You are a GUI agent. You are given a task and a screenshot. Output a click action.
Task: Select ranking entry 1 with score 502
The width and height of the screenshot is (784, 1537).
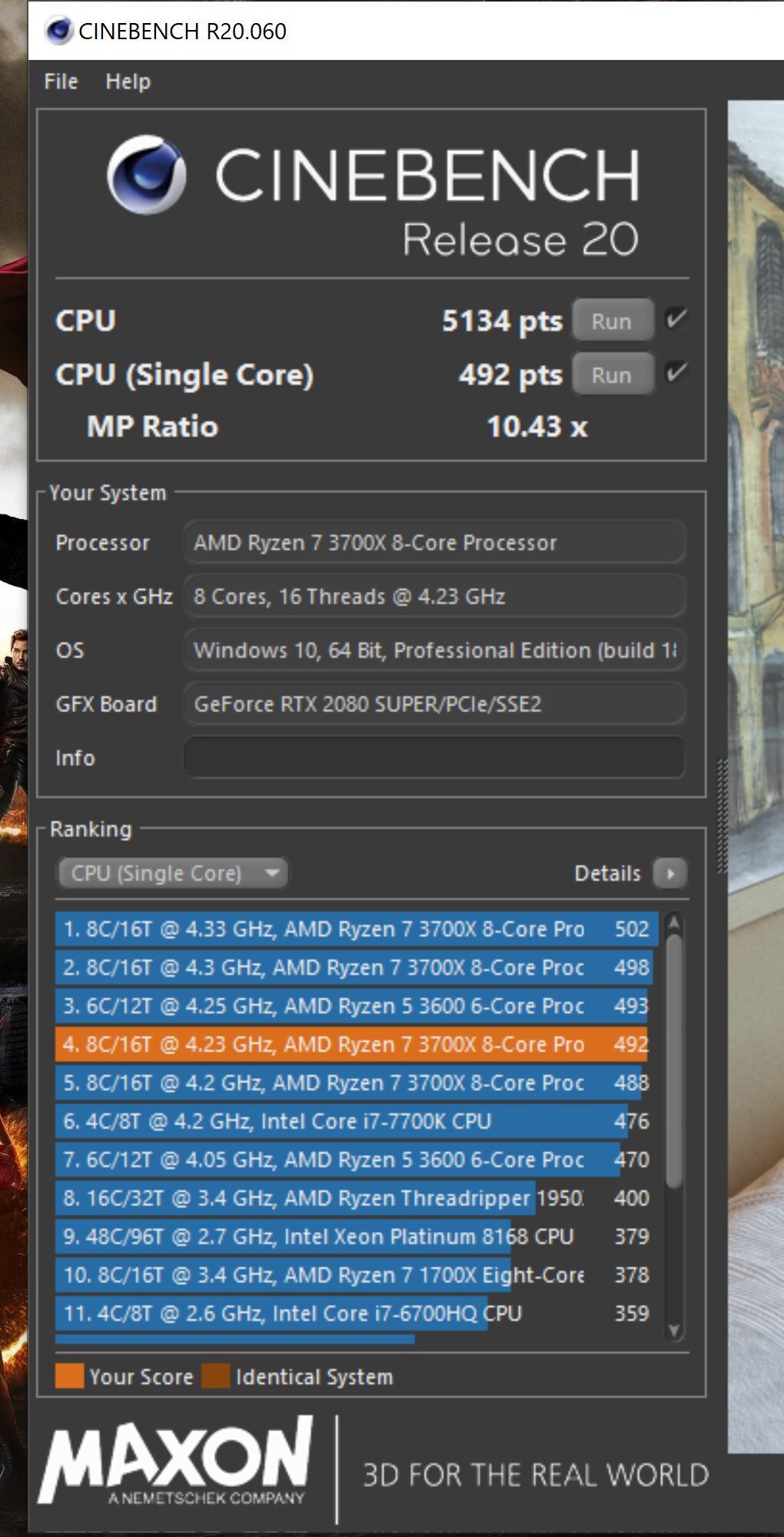[x=357, y=929]
